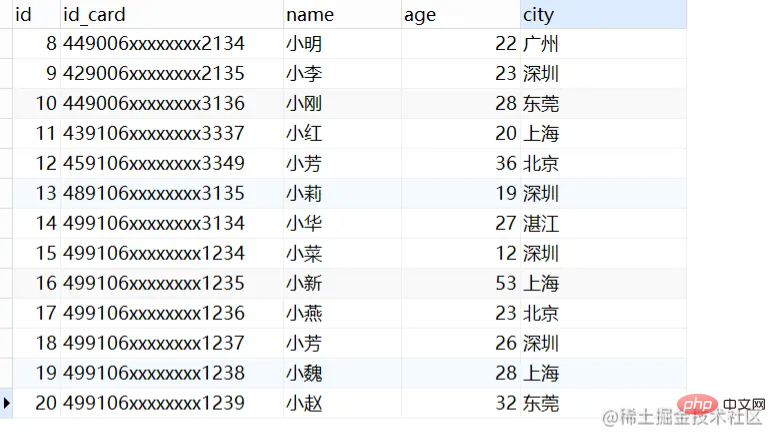
Task: Select id_card cell 429006xxxxxxxx2135
Action: click(172, 74)
